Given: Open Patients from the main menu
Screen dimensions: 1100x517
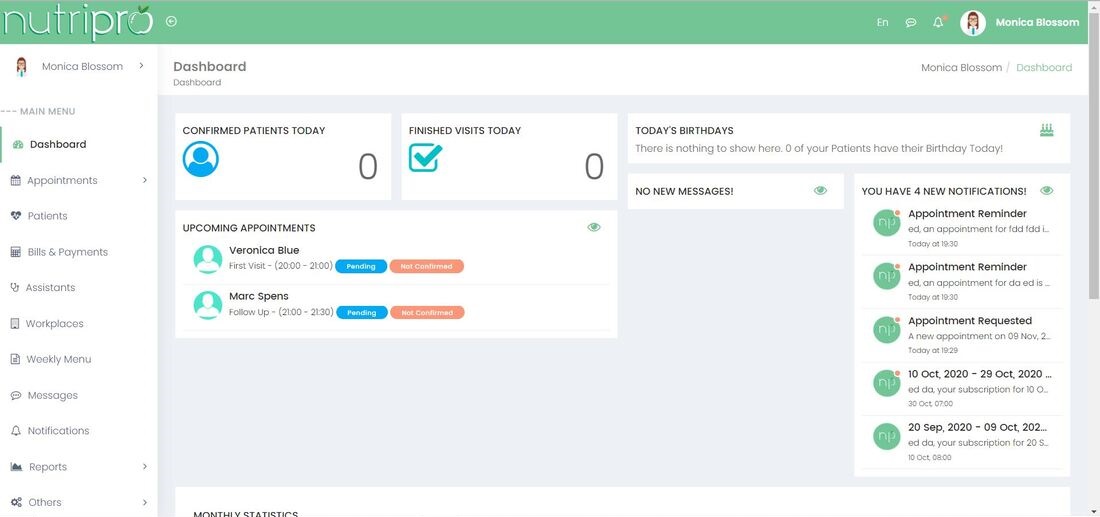Looking at the screenshot, I should tap(47, 216).
